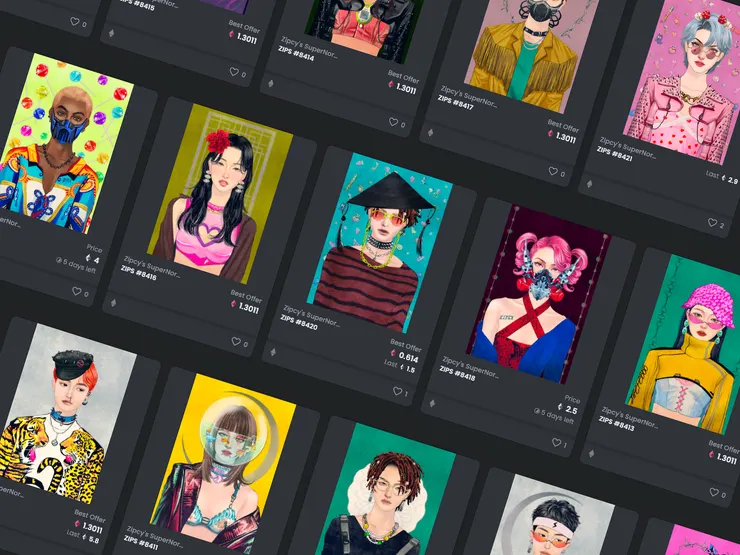Open collection link above ZIPS #8411
The height and width of the screenshot is (555, 740).
pos(154,537)
